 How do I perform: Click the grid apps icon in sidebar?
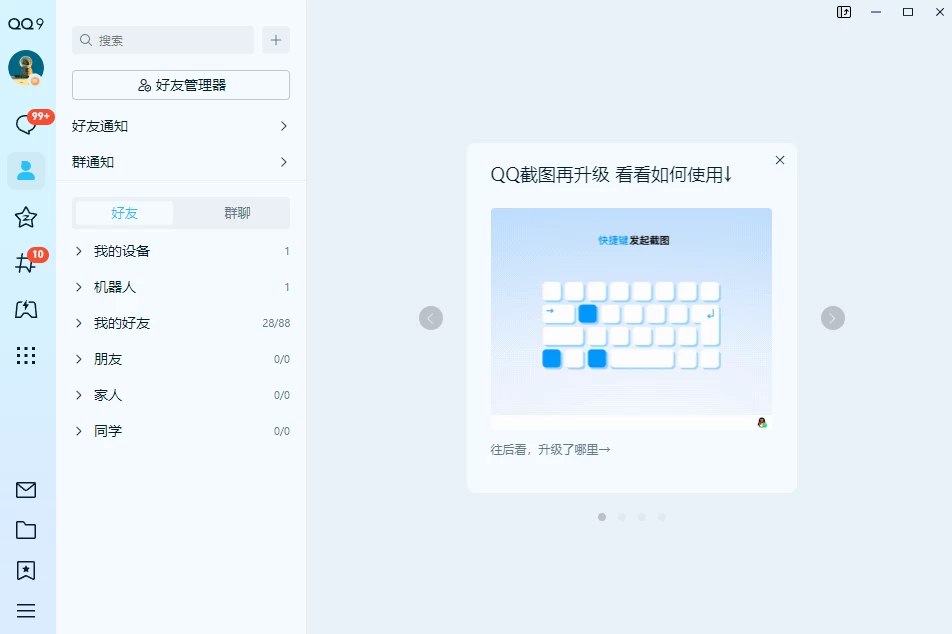coord(26,355)
